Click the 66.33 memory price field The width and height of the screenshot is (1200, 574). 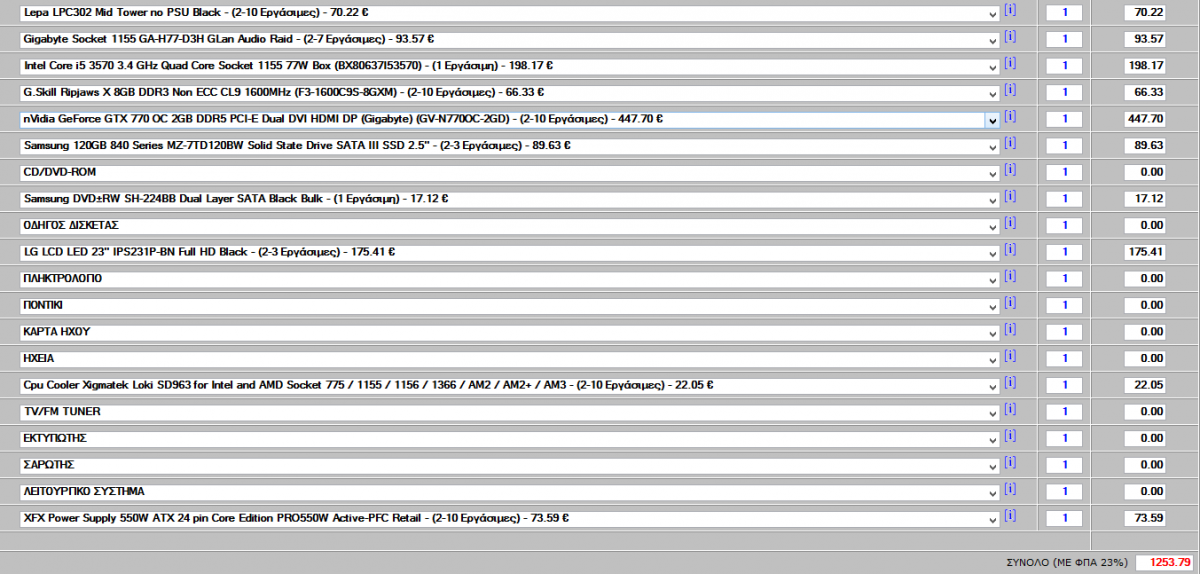pos(1144,93)
